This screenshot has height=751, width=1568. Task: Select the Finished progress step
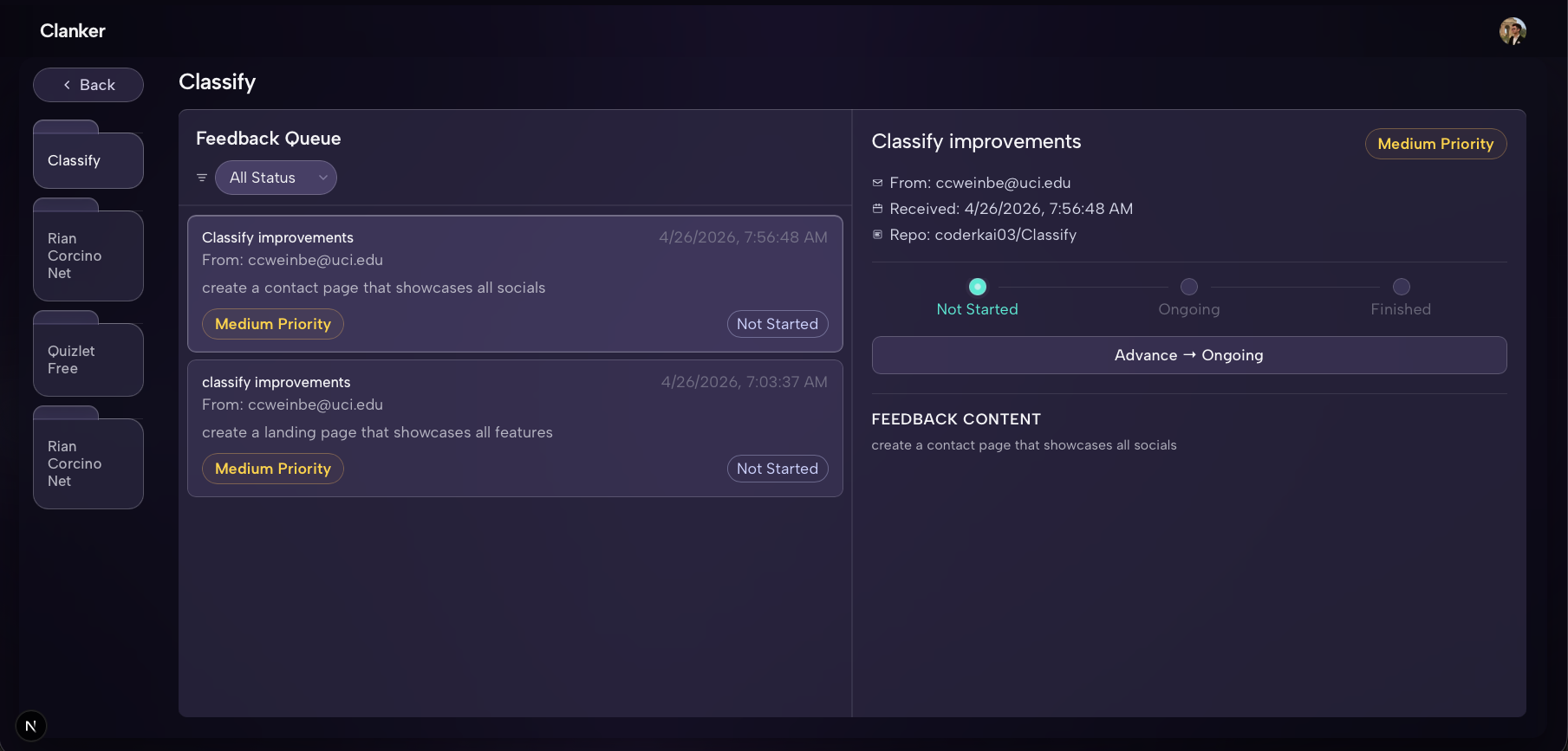(x=1401, y=297)
